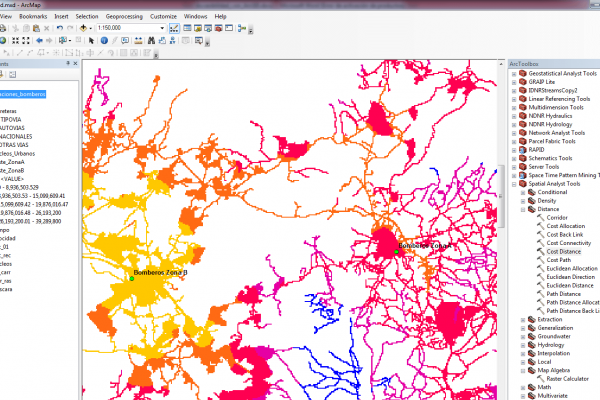This screenshot has height=400, width=600.
Task: Activate the Identify tool
Action: click(x=104, y=40)
